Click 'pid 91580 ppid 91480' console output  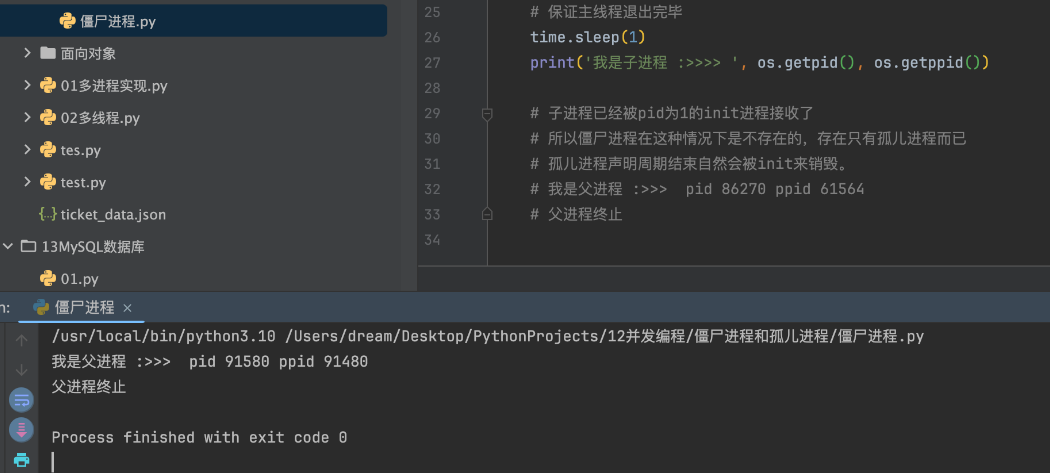pyautogui.click(x=278, y=362)
